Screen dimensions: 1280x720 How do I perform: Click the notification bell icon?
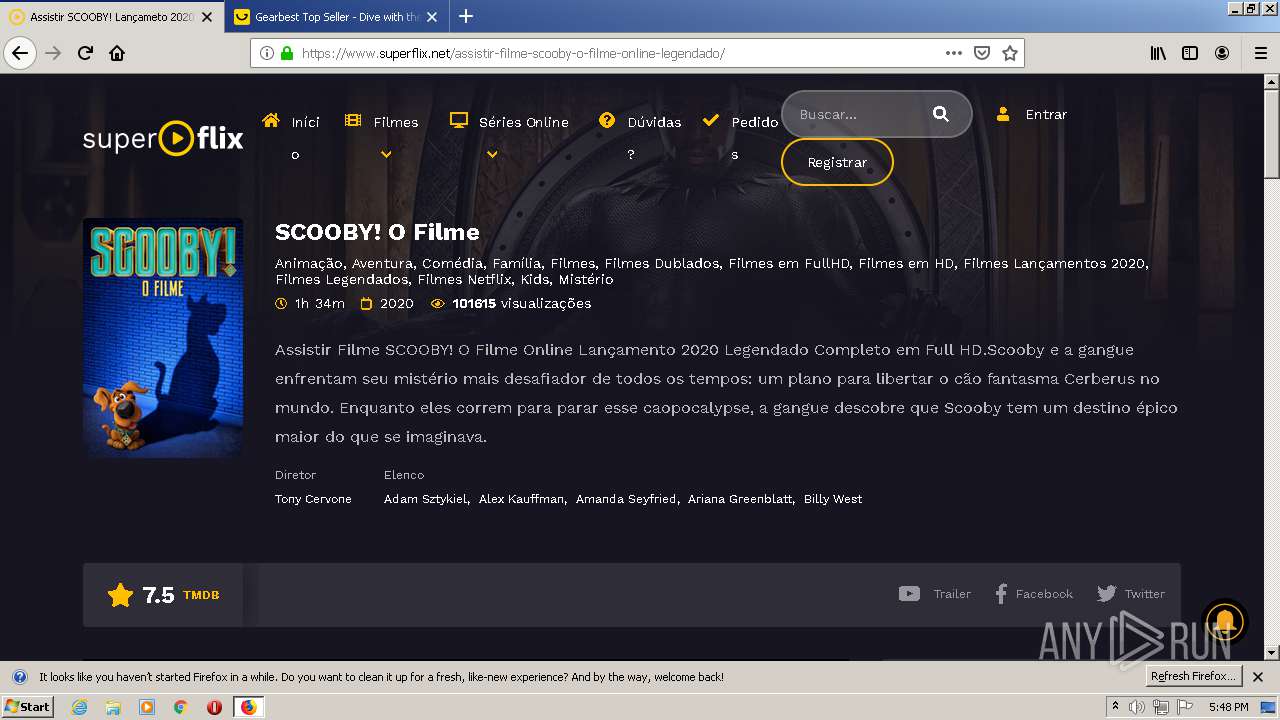point(1226,622)
